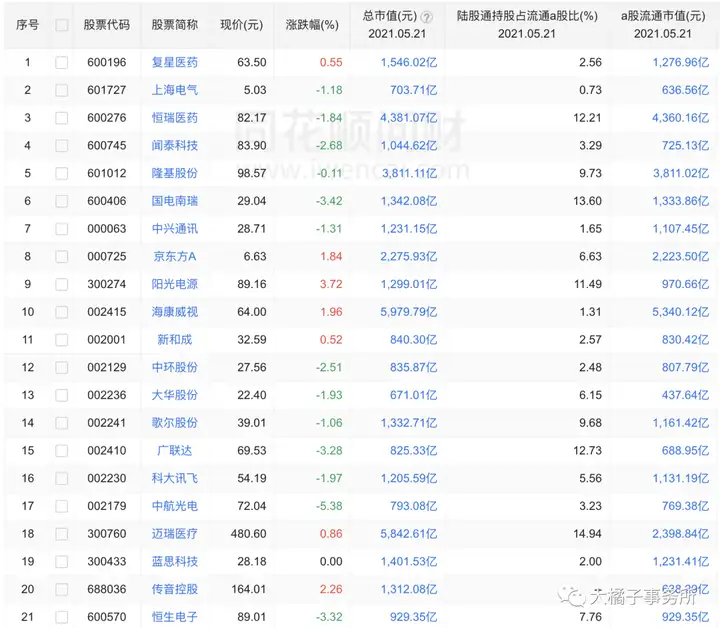Open stock link 歌尔股份
The width and height of the screenshot is (720, 628).
pos(174,423)
